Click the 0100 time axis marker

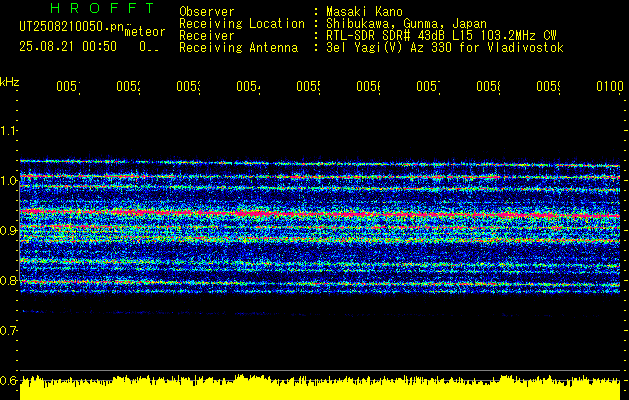point(610,87)
